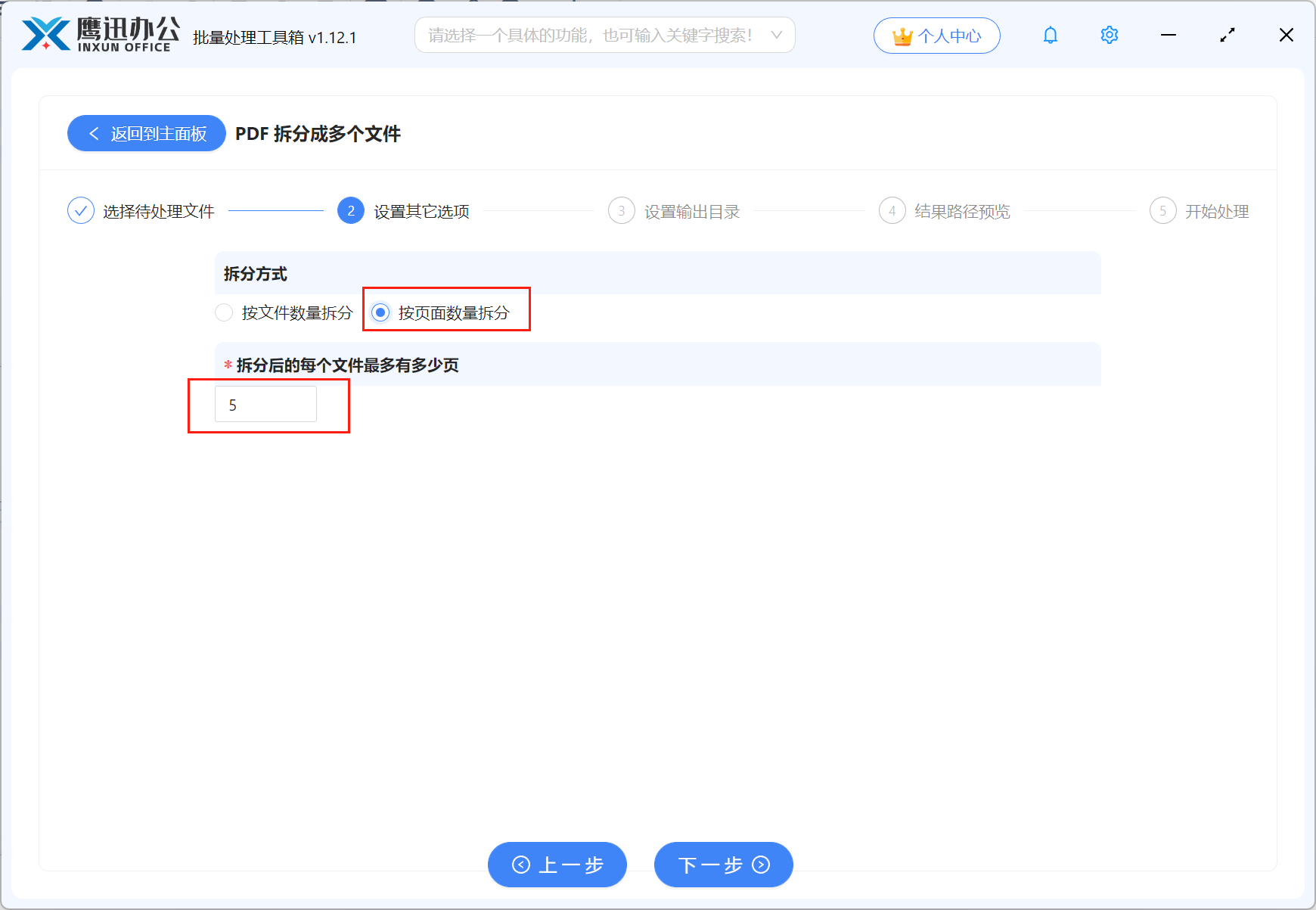Click the crown icon in 个人中心
1316x910 pixels.
[x=901, y=35]
